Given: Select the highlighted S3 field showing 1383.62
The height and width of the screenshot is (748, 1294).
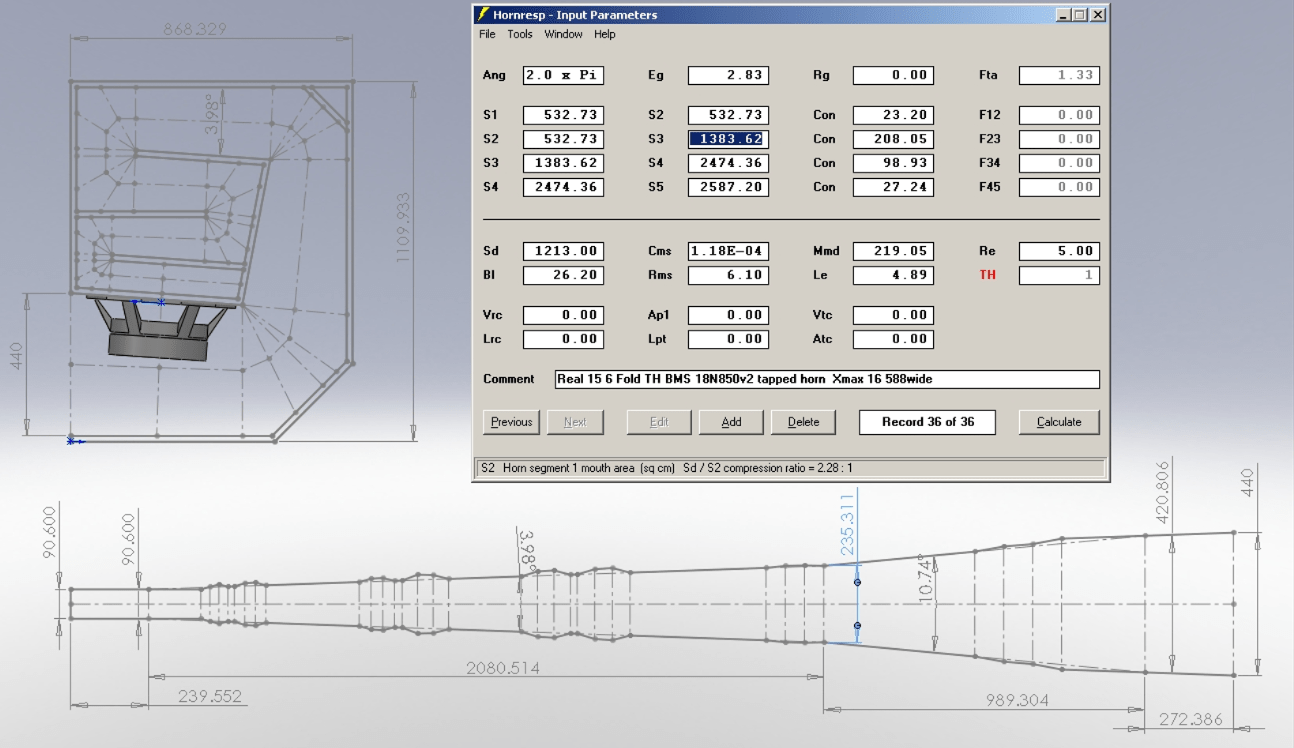Looking at the screenshot, I should pyautogui.click(x=728, y=139).
